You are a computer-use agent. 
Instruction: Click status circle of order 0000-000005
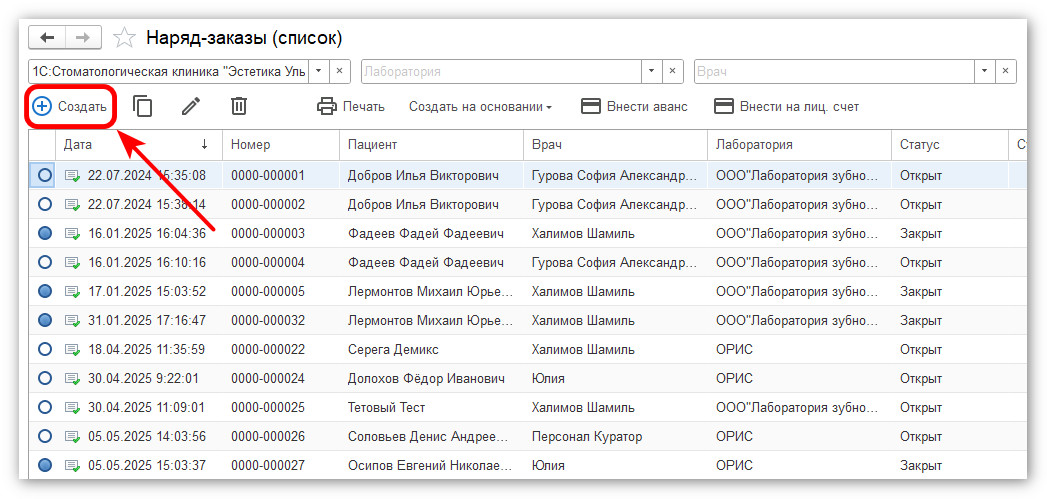point(44,292)
